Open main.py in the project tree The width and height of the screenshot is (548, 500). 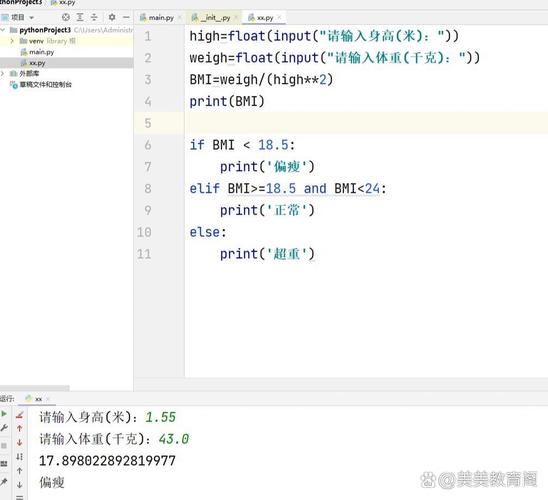click(37, 52)
